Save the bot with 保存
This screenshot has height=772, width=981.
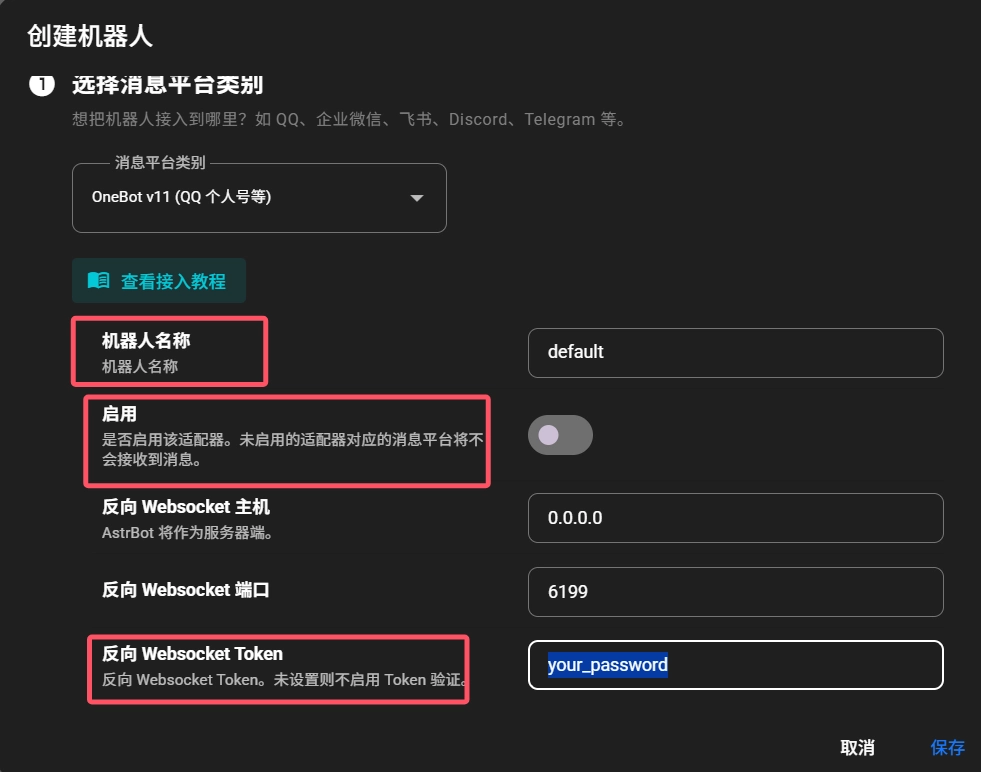[x=947, y=747]
